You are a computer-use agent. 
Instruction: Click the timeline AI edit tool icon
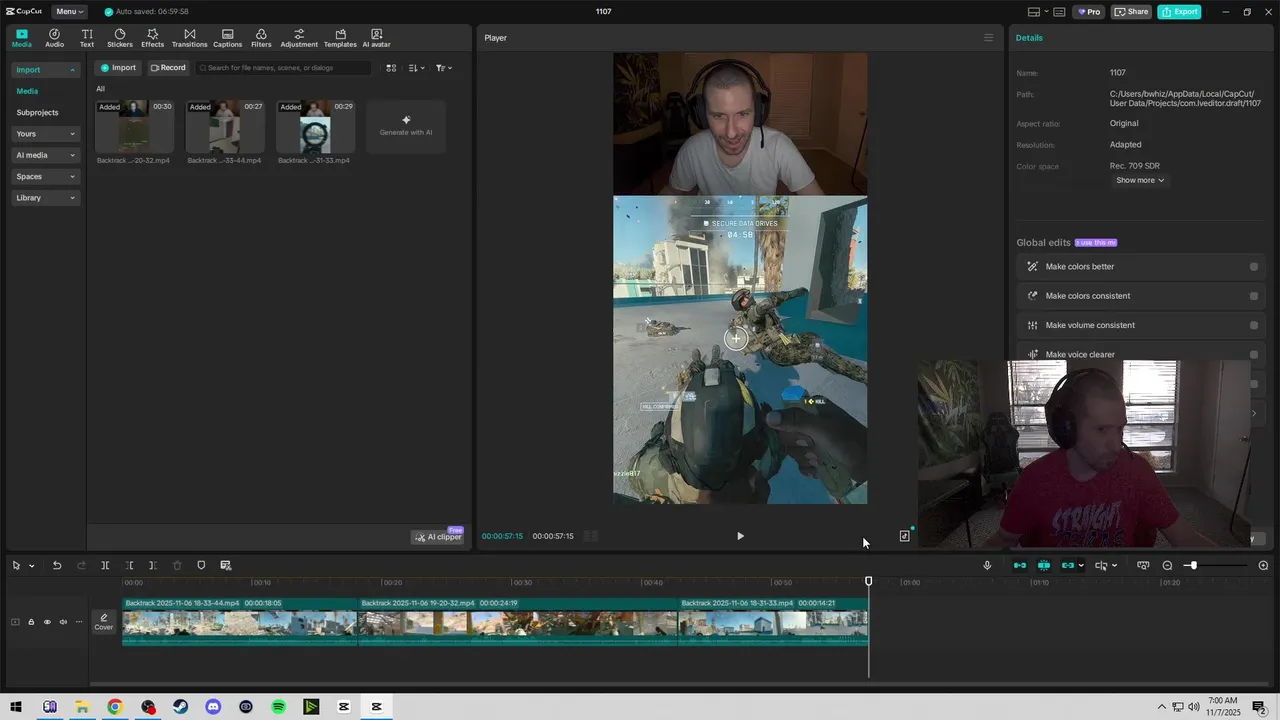[225, 565]
